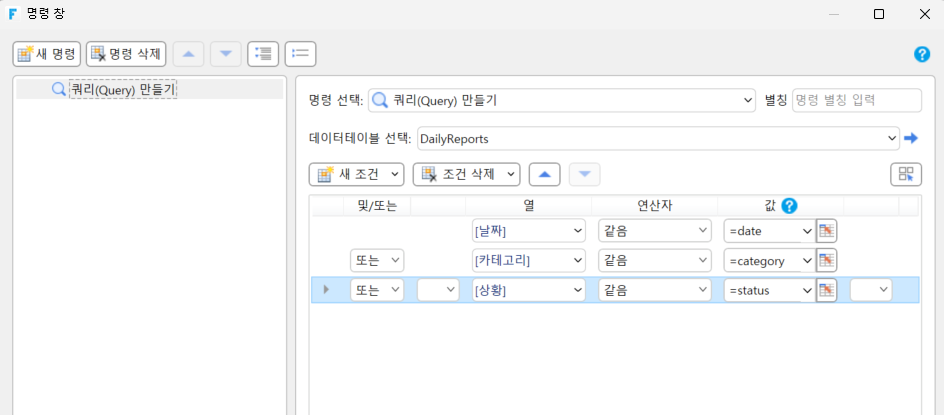Click the 새 조건 button
Image resolution: width=944 pixels, height=415 pixels.
pyautogui.click(x=356, y=175)
